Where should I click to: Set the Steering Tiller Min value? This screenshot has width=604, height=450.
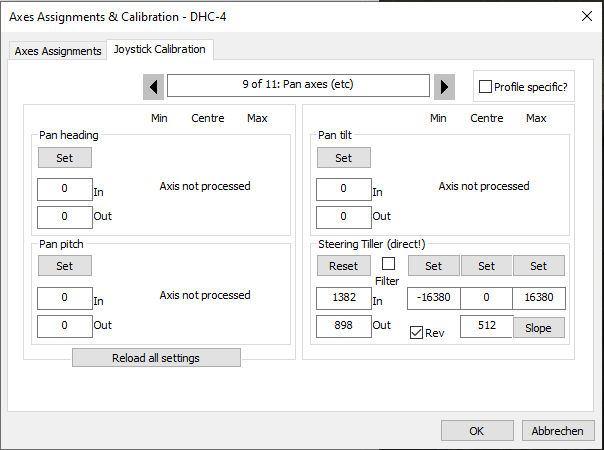(x=433, y=266)
